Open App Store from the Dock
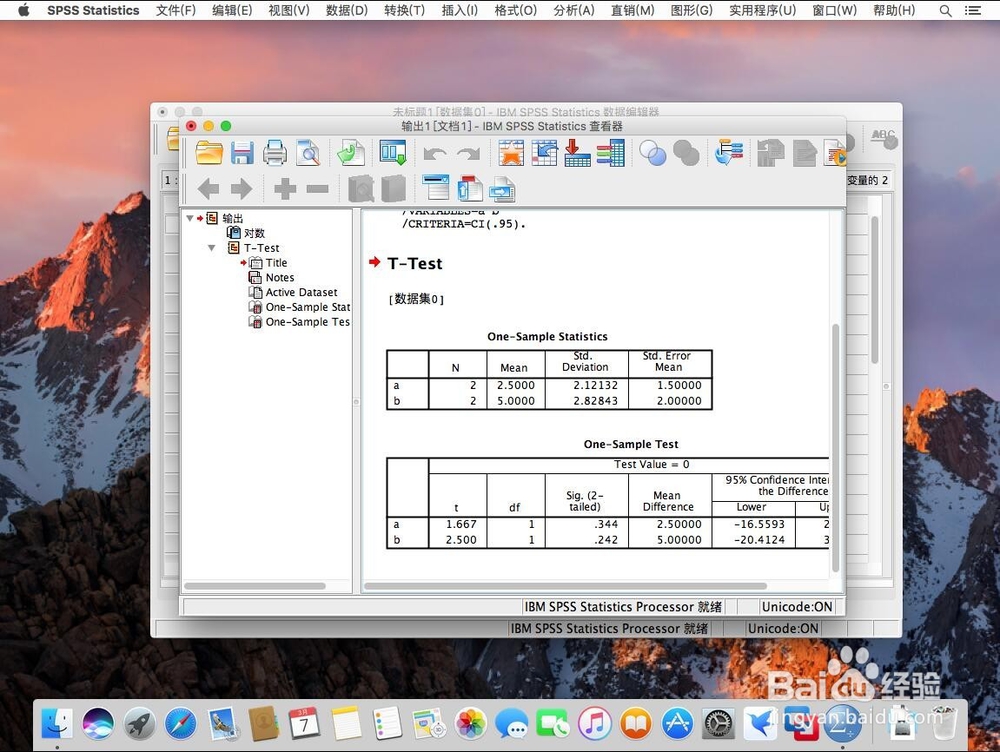 point(677,724)
